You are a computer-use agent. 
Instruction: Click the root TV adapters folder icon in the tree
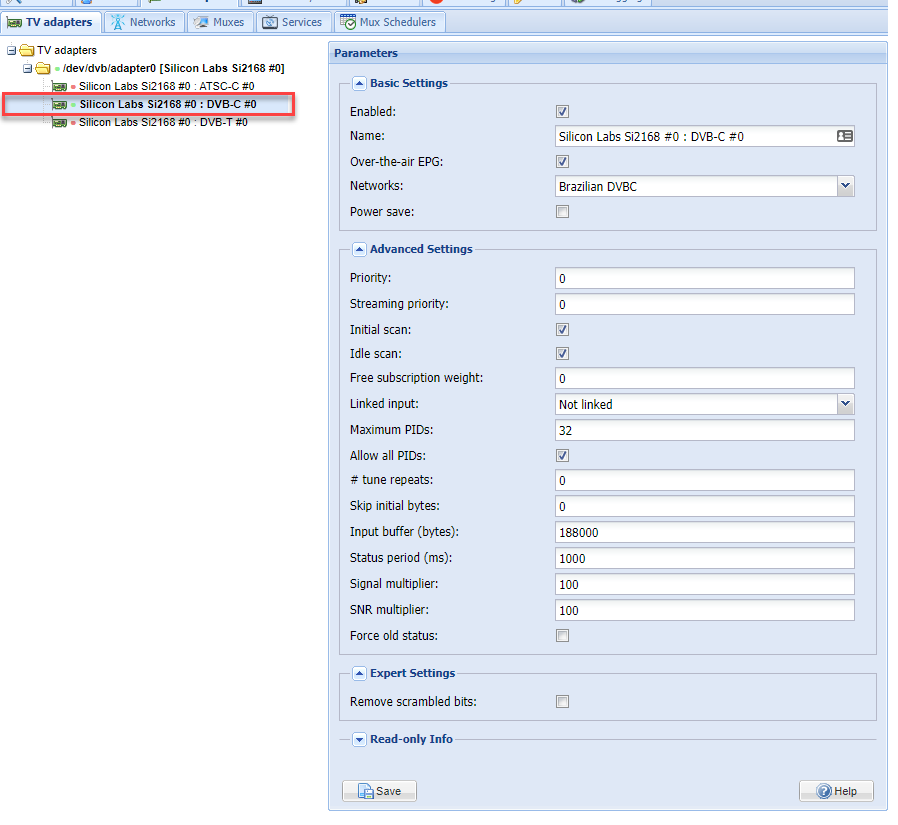[x=26, y=50]
